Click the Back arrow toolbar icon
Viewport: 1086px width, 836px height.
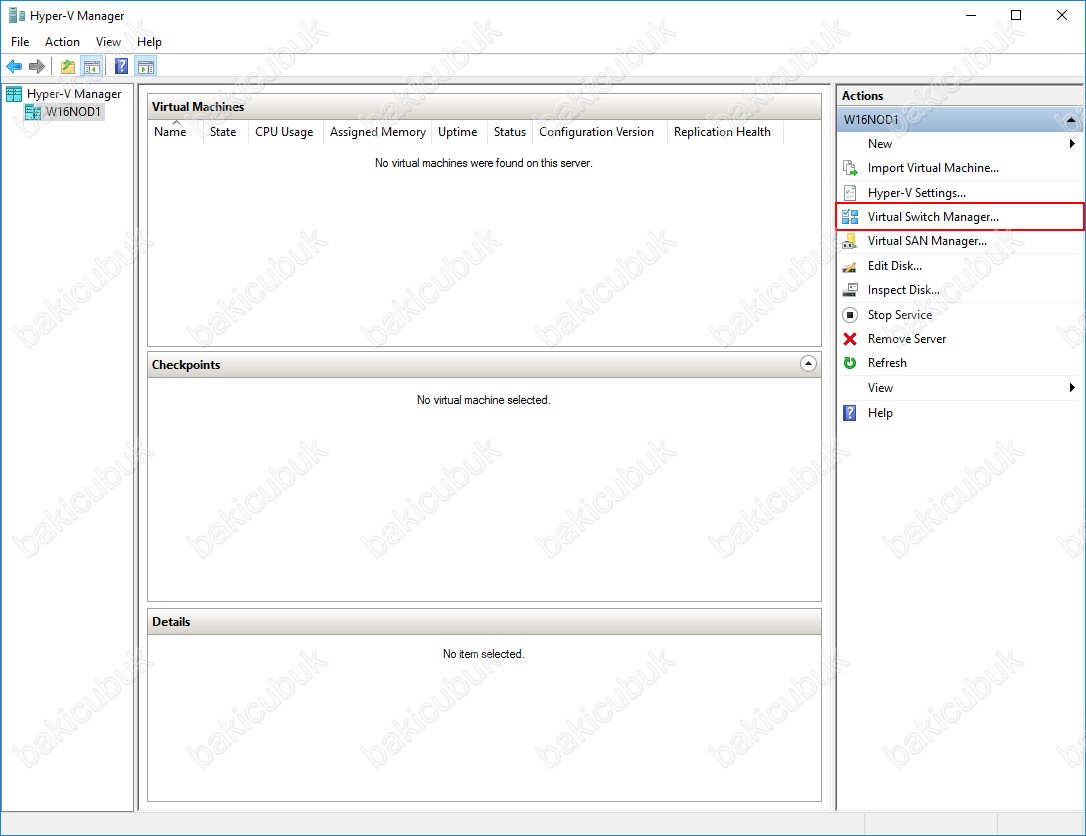click(x=14, y=66)
